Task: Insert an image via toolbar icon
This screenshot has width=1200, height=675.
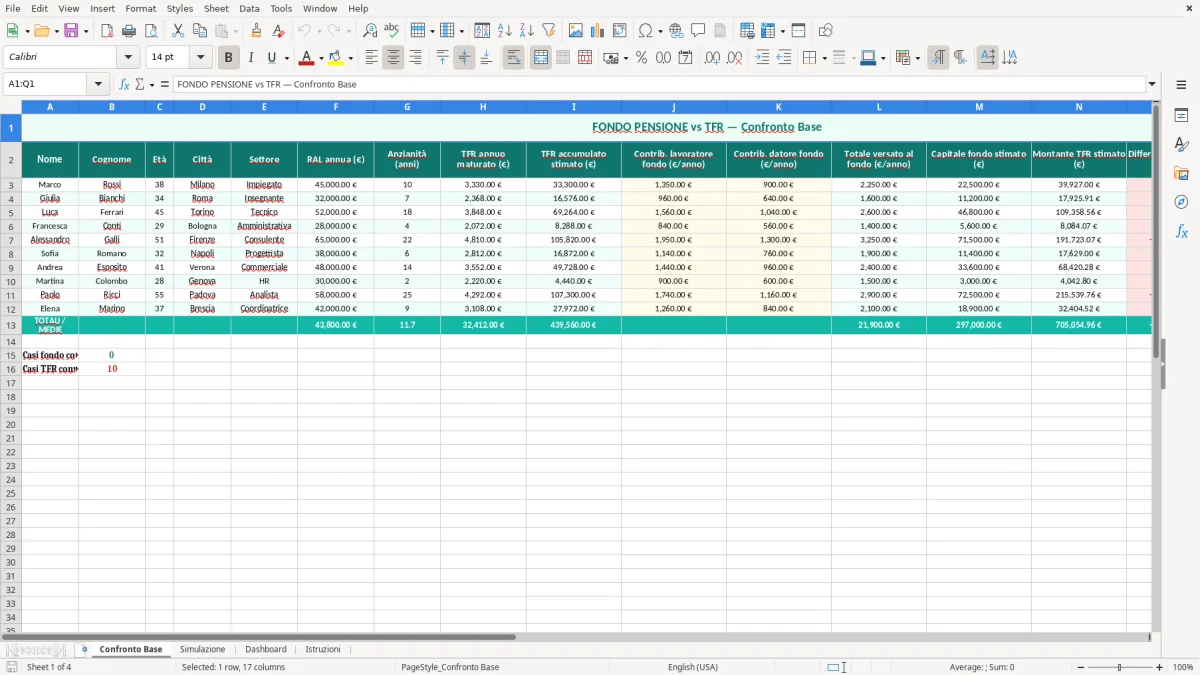Action: [576, 31]
